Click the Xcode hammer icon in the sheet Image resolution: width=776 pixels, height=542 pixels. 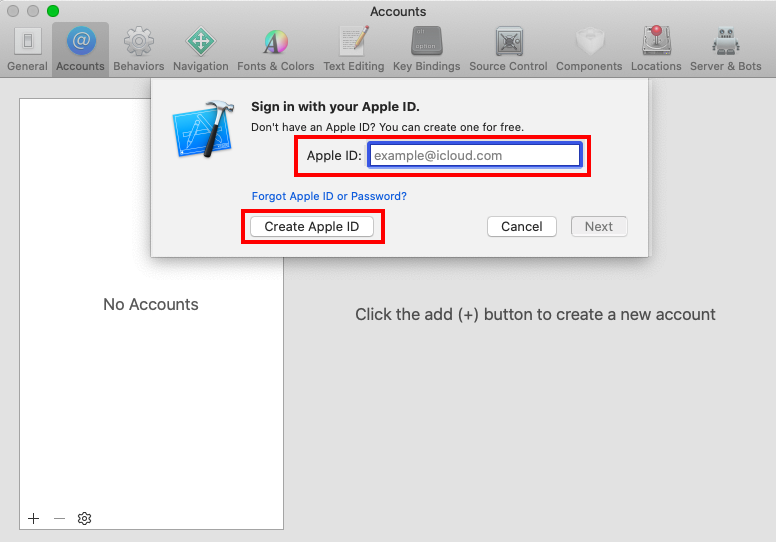click(204, 129)
